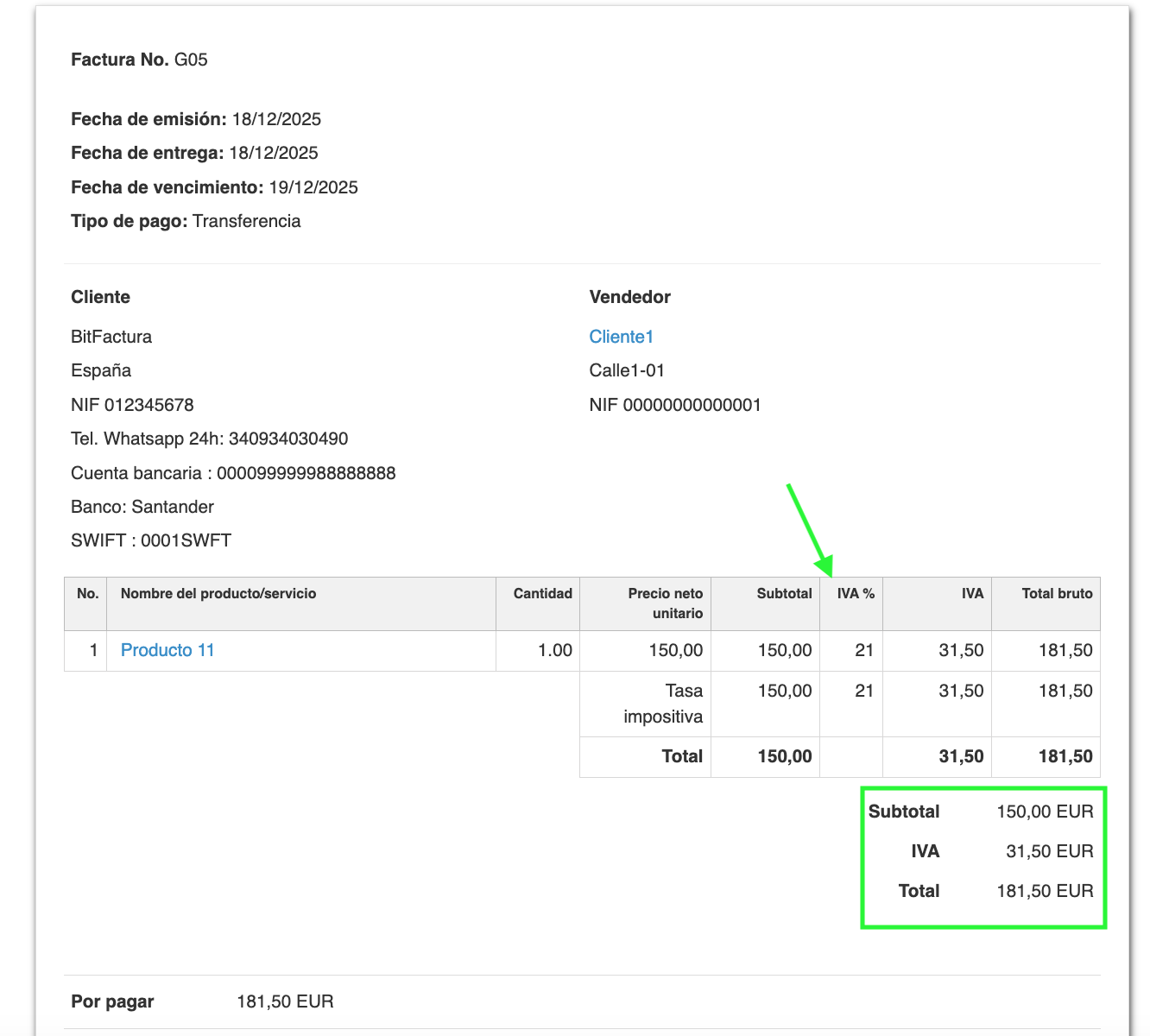This screenshot has width=1150, height=1036.
Task: Click the 1.00 quantity cell
Action: [554, 650]
